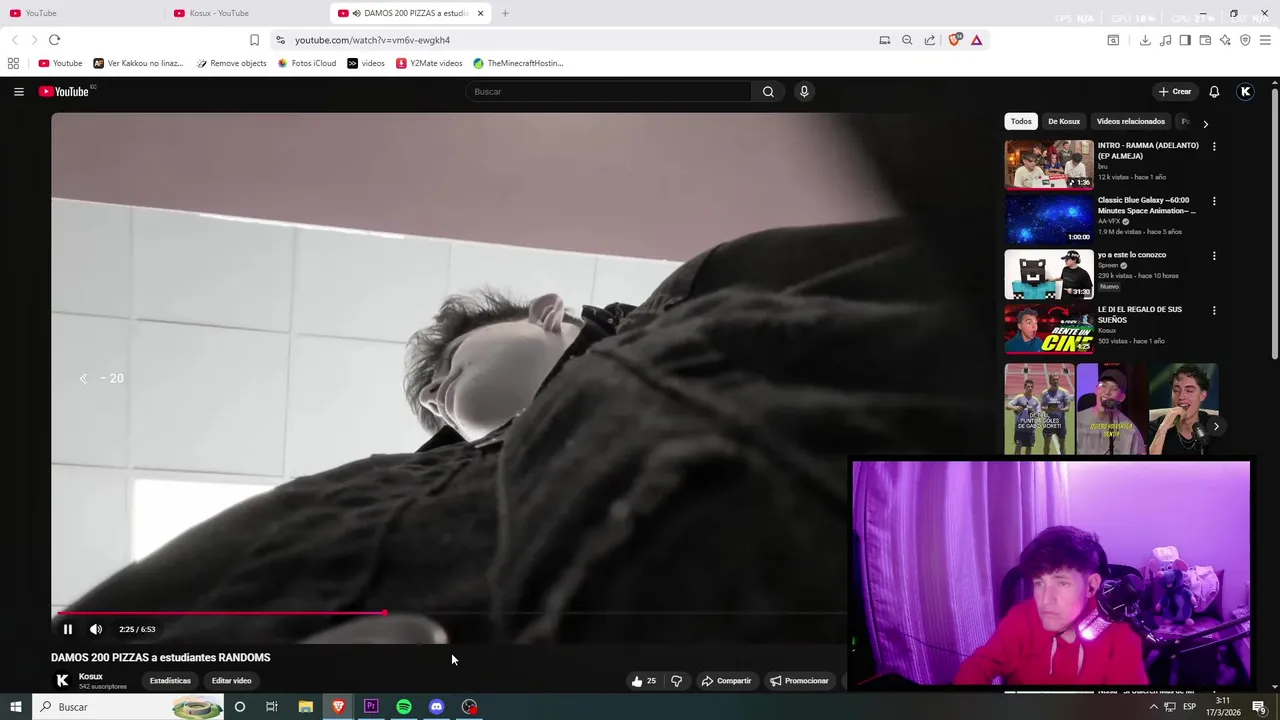Viewport: 1280px width, 720px height.
Task: Click the Kosux channel avatar below video
Action: 62,680
